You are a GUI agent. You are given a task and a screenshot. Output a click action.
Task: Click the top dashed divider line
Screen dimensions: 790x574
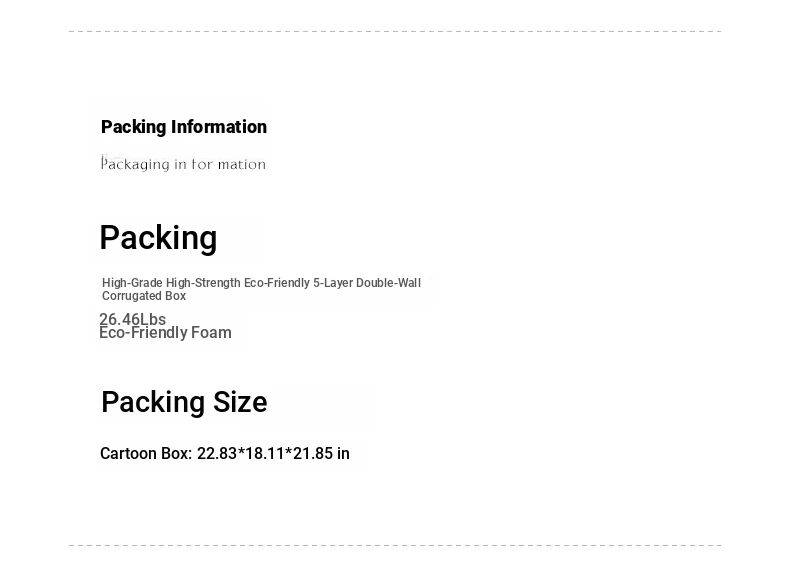[395, 31]
